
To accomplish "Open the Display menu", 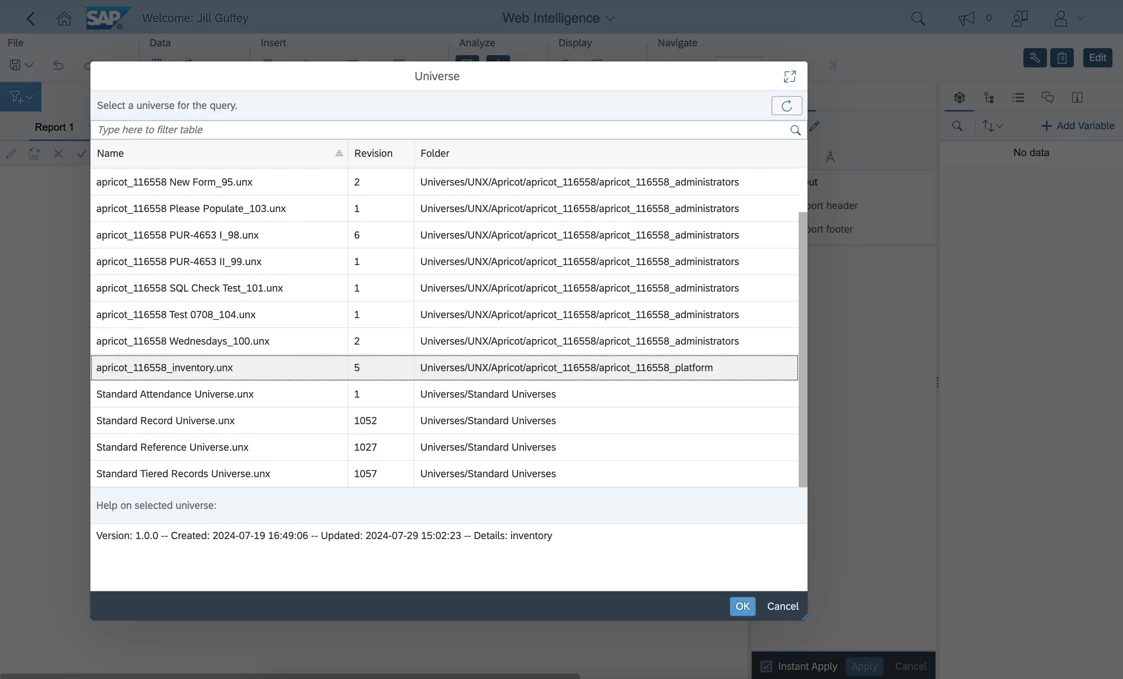I will coord(574,43).
